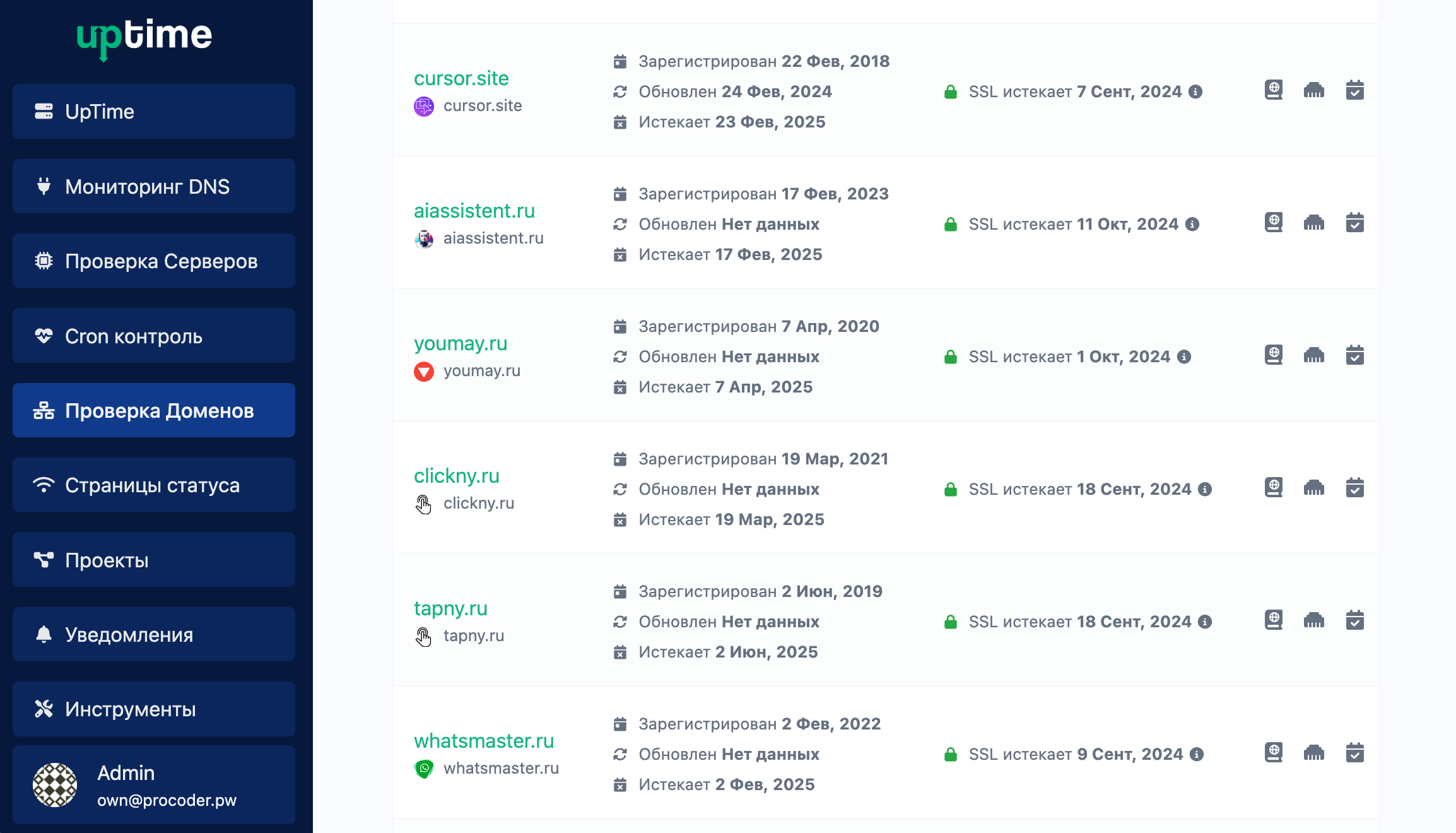Click the SSL info icon for aiassistent.ru
Viewport: 1456px width, 833px height.
pyautogui.click(x=1192, y=224)
